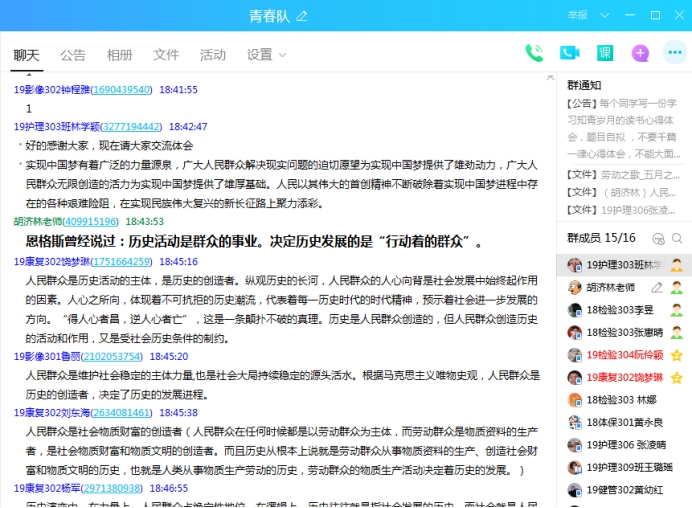Open the more options ellipsis button
Viewport: 692px width, 508px height.
point(675,54)
